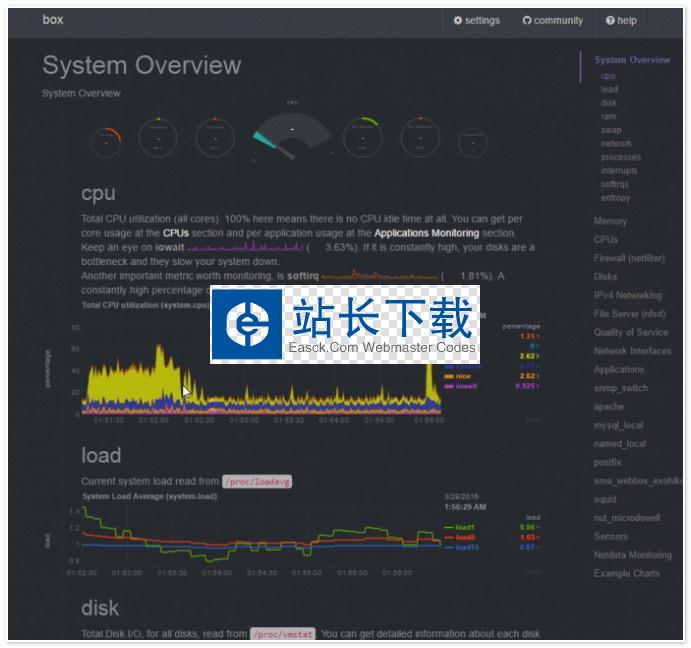Open Quality of Service in the sidebar
This screenshot has height=648, width=691.
(631, 332)
